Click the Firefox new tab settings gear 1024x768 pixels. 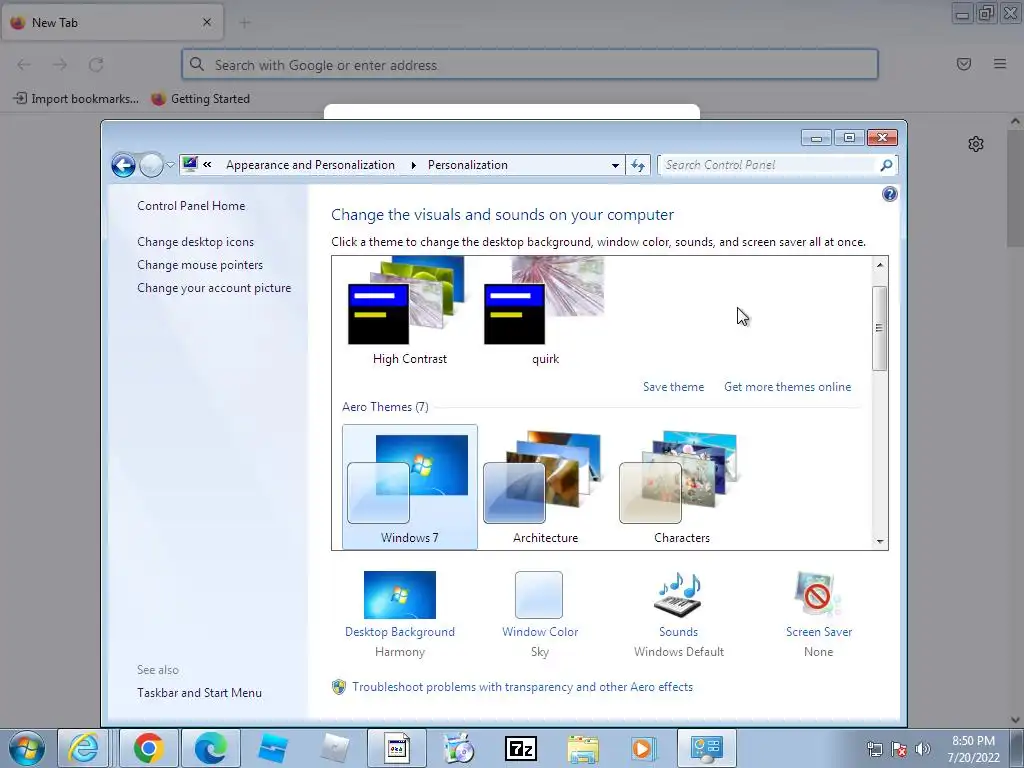[x=976, y=144]
